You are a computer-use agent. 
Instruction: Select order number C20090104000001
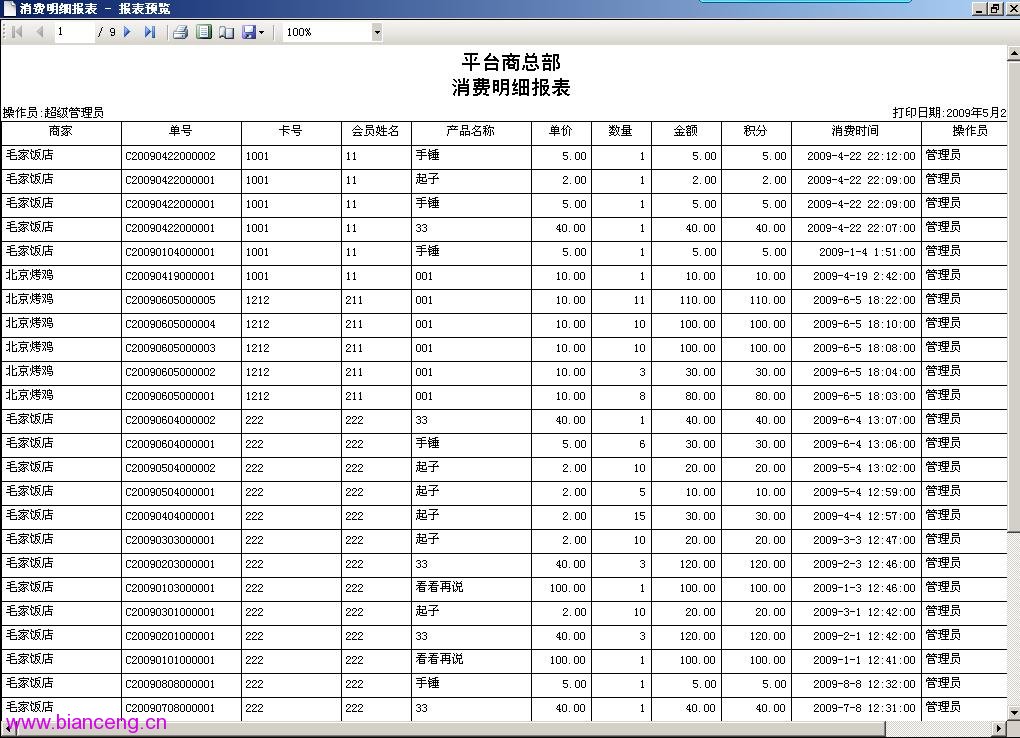click(x=170, y=252)
